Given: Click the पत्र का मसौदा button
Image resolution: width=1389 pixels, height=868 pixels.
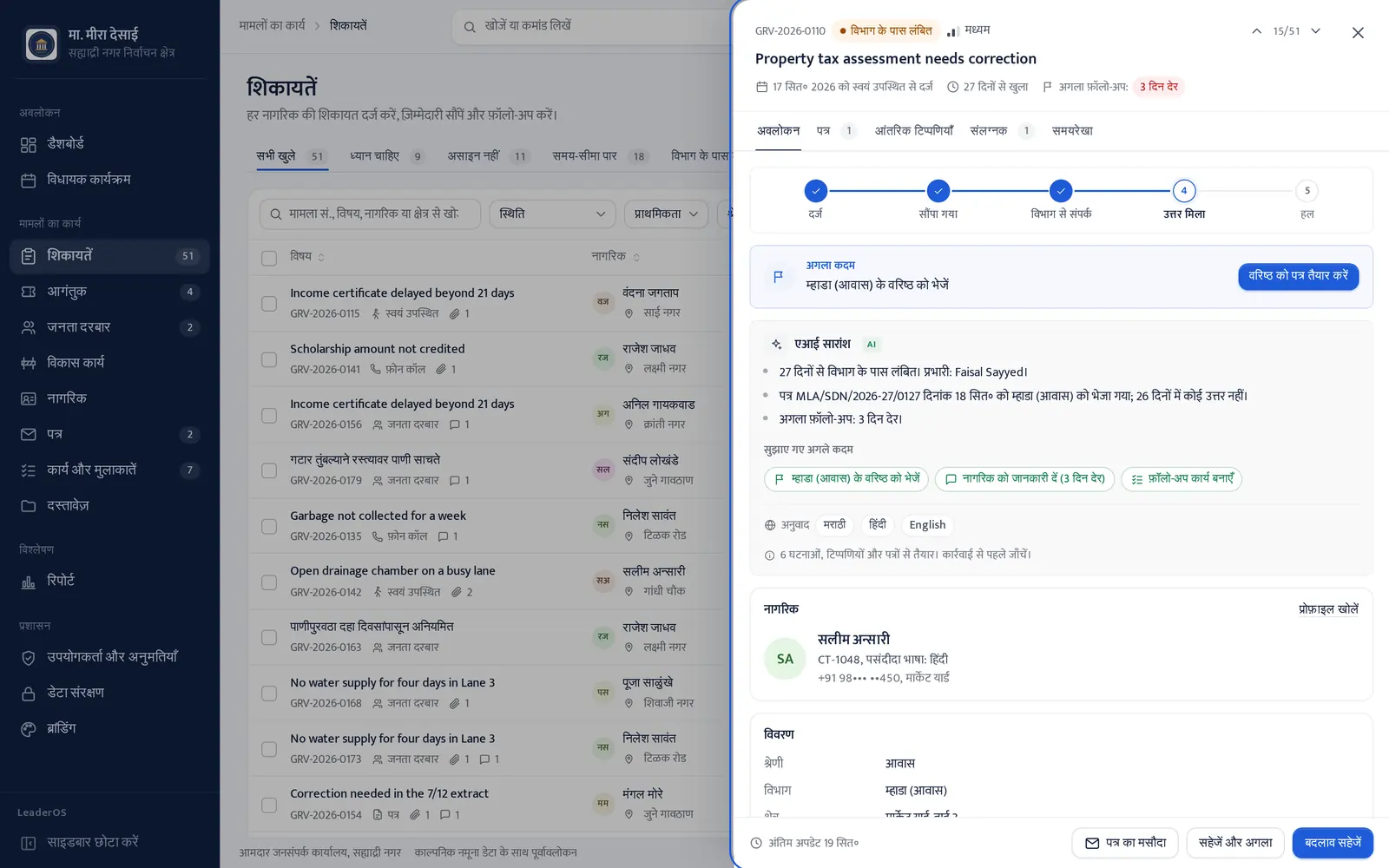Looking at the screenshot, I should coord(1125,843).
